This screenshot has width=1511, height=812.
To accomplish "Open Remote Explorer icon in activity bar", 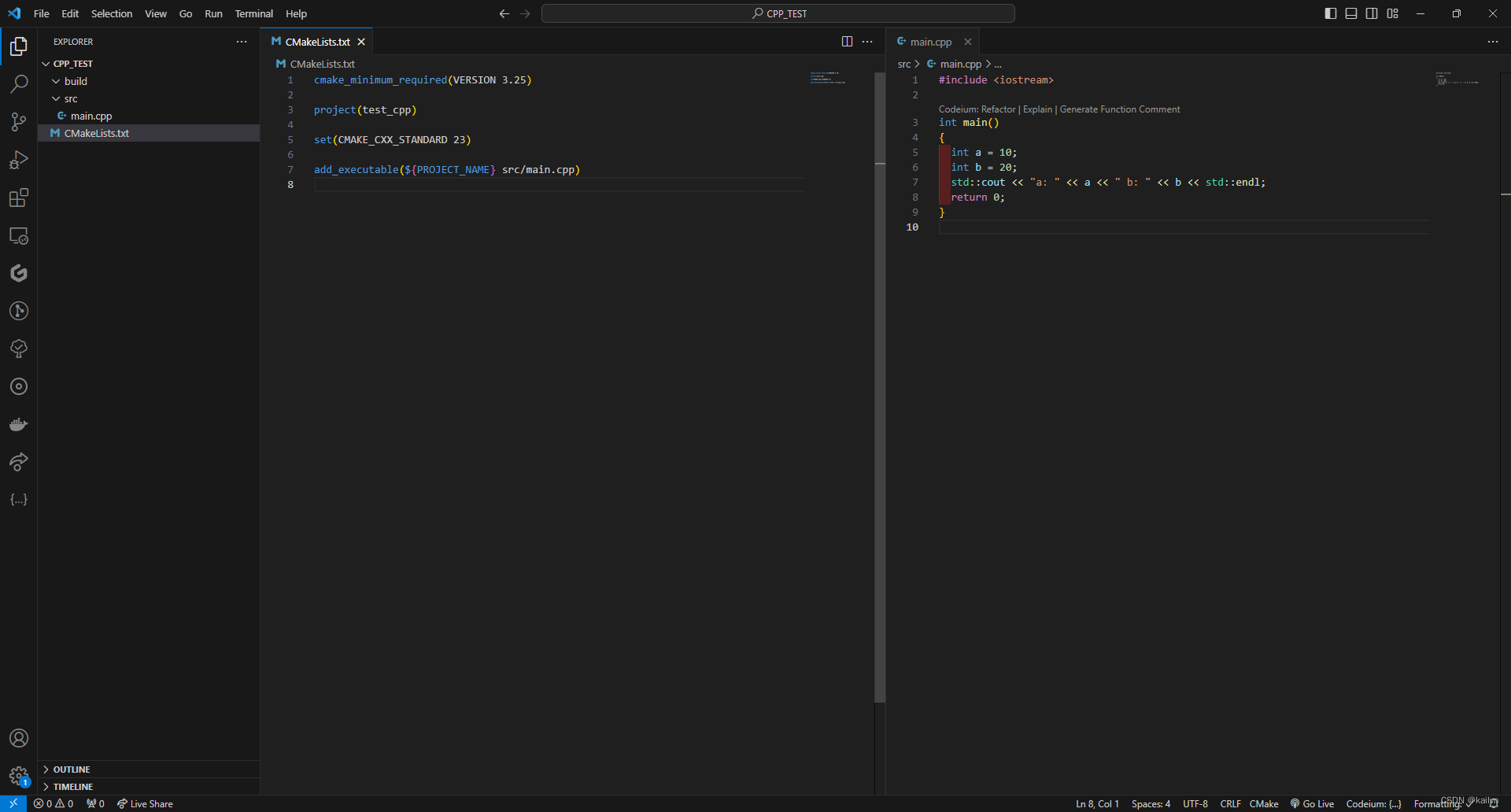I will point(19,235).
